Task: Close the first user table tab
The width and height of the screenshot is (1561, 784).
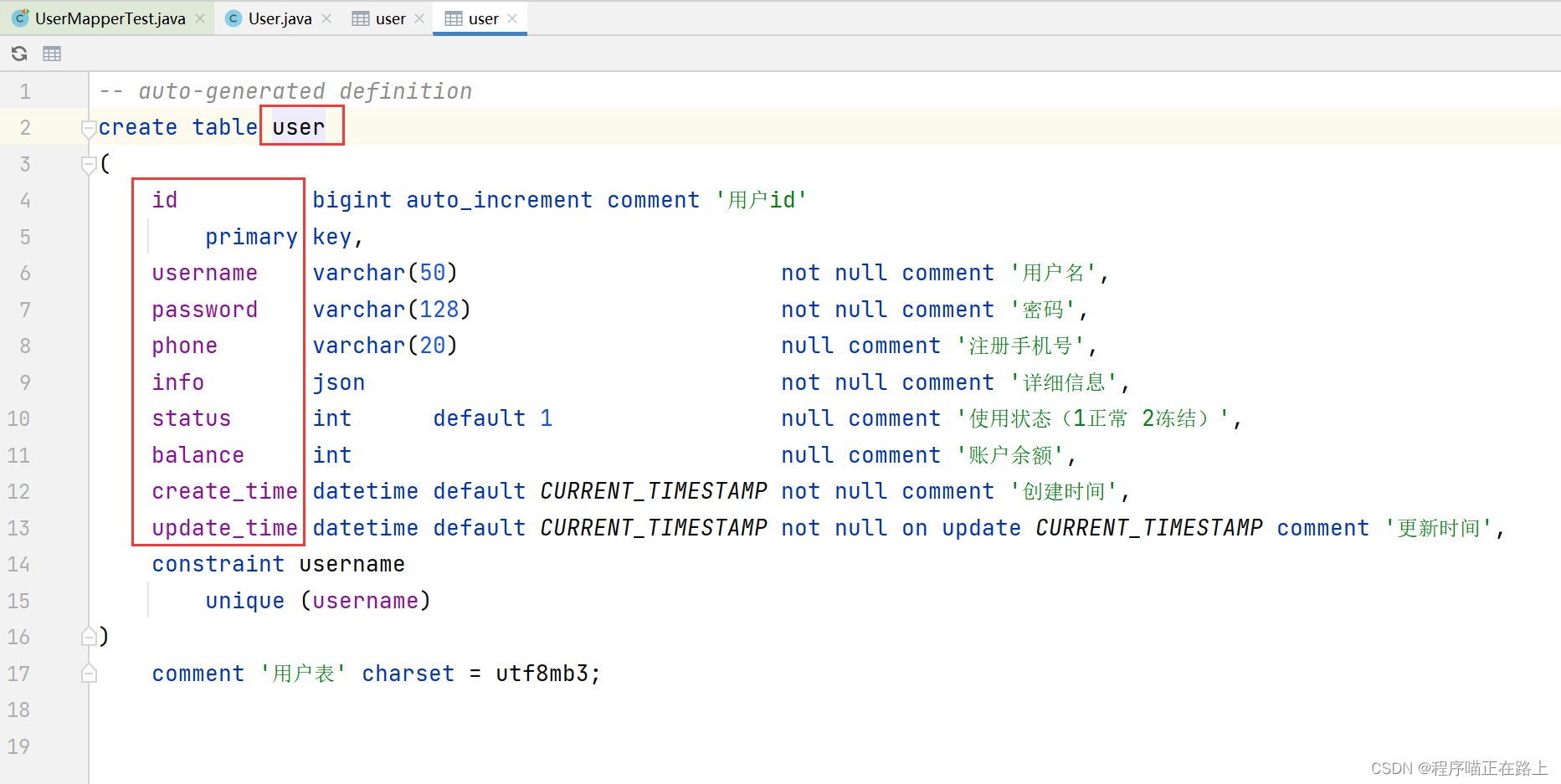Action: (x=419, y=18)
